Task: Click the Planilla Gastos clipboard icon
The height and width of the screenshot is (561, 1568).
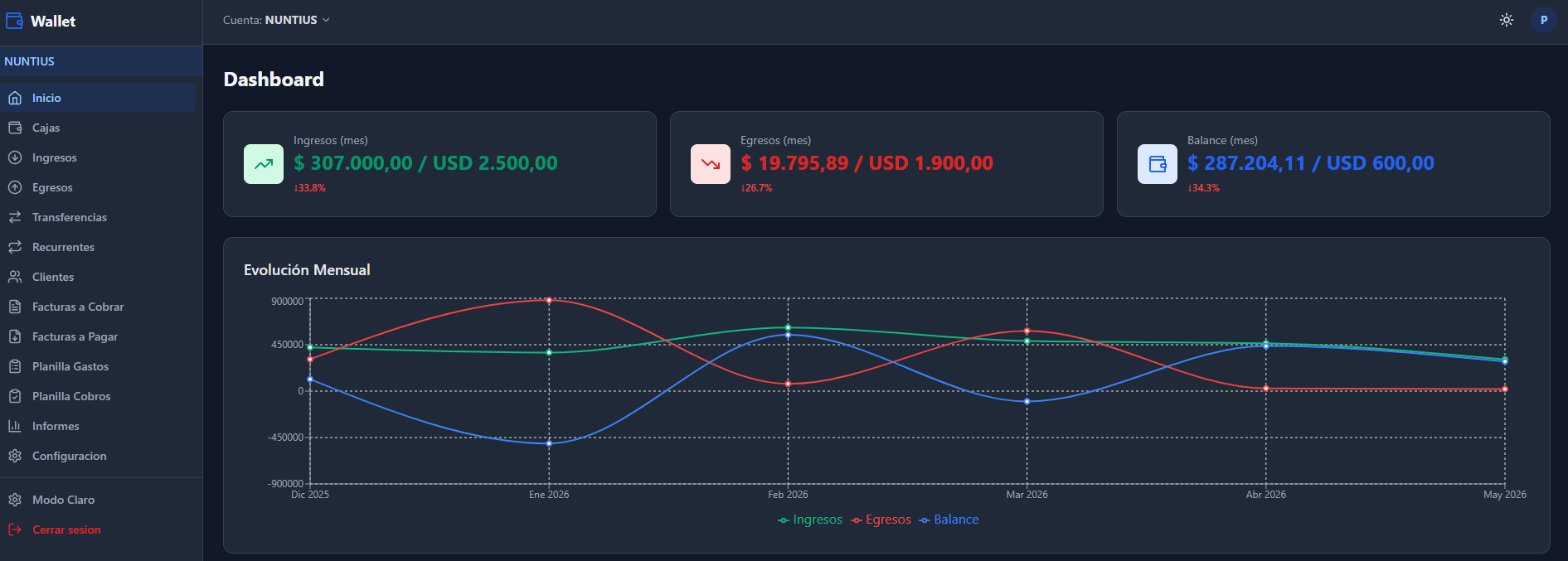Action: 15,366
